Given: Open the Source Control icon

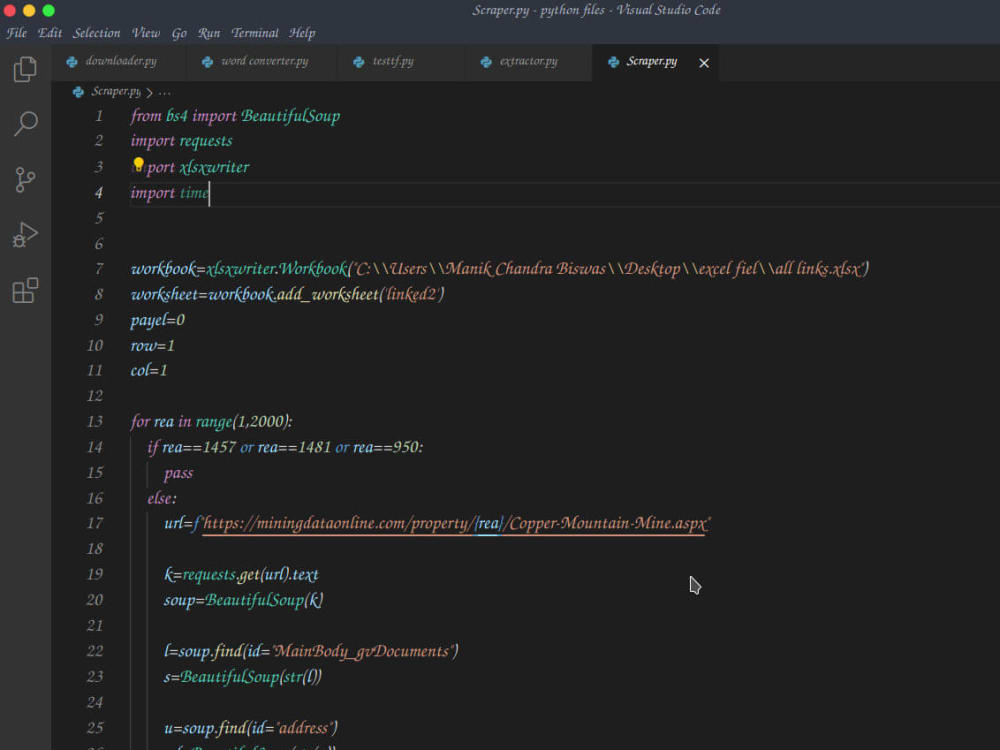Looking at the screenshot, I should click(25, 179).
